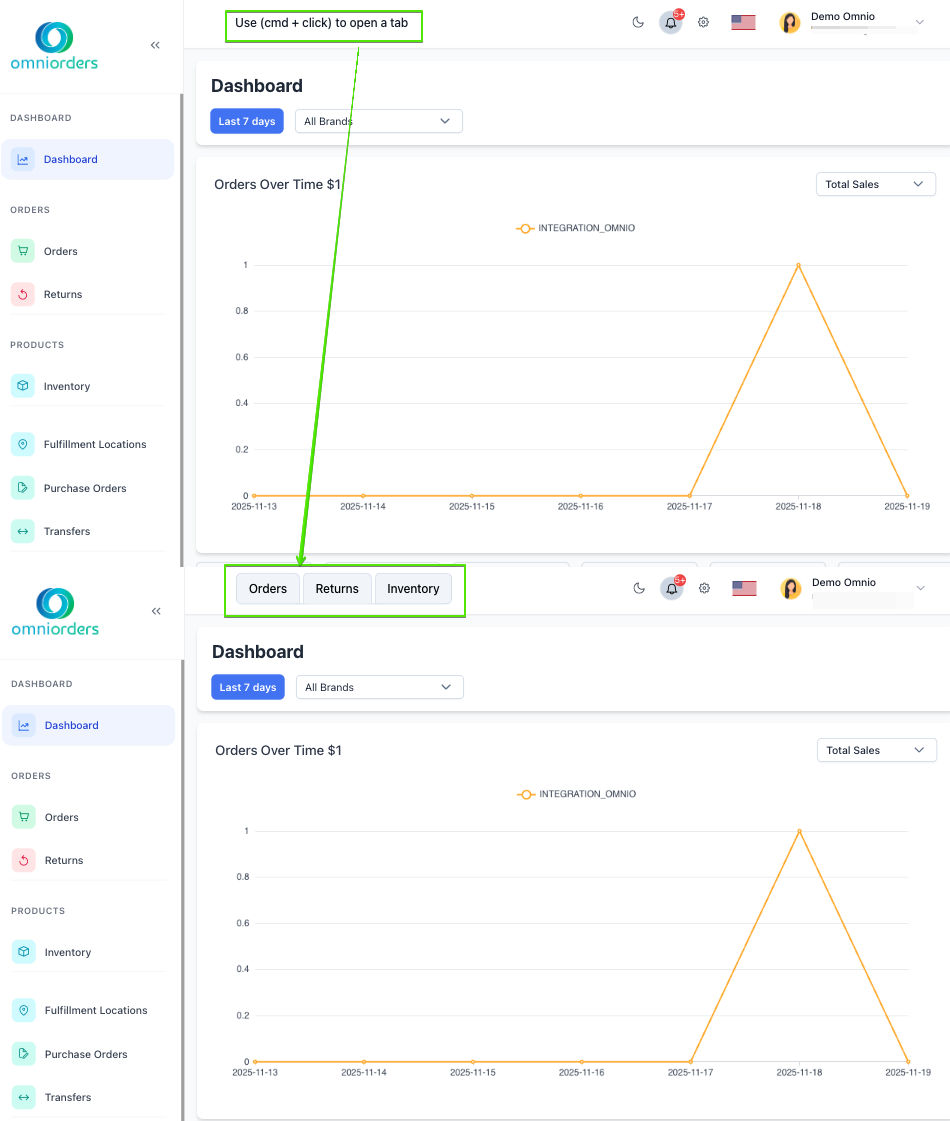Toggle dark mode moon in lower header
This screenshot has height=1121, width=950.
pyautogui.click(x=639, y=588)
